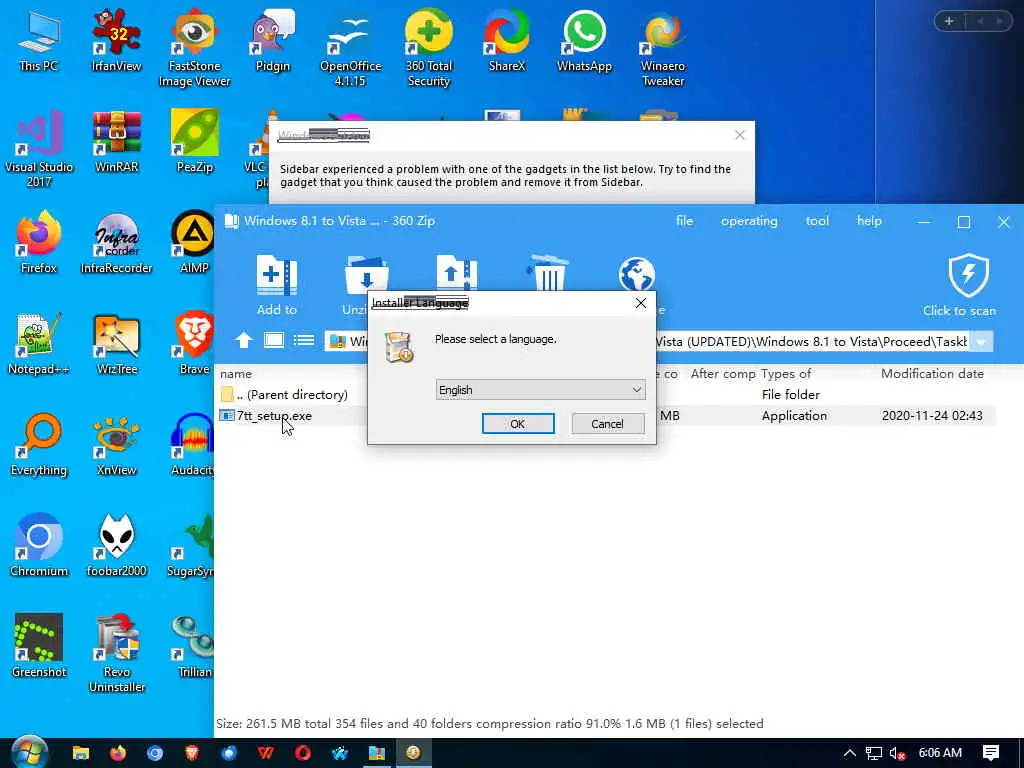Click the Opera taskbar icon

(302, 753)
